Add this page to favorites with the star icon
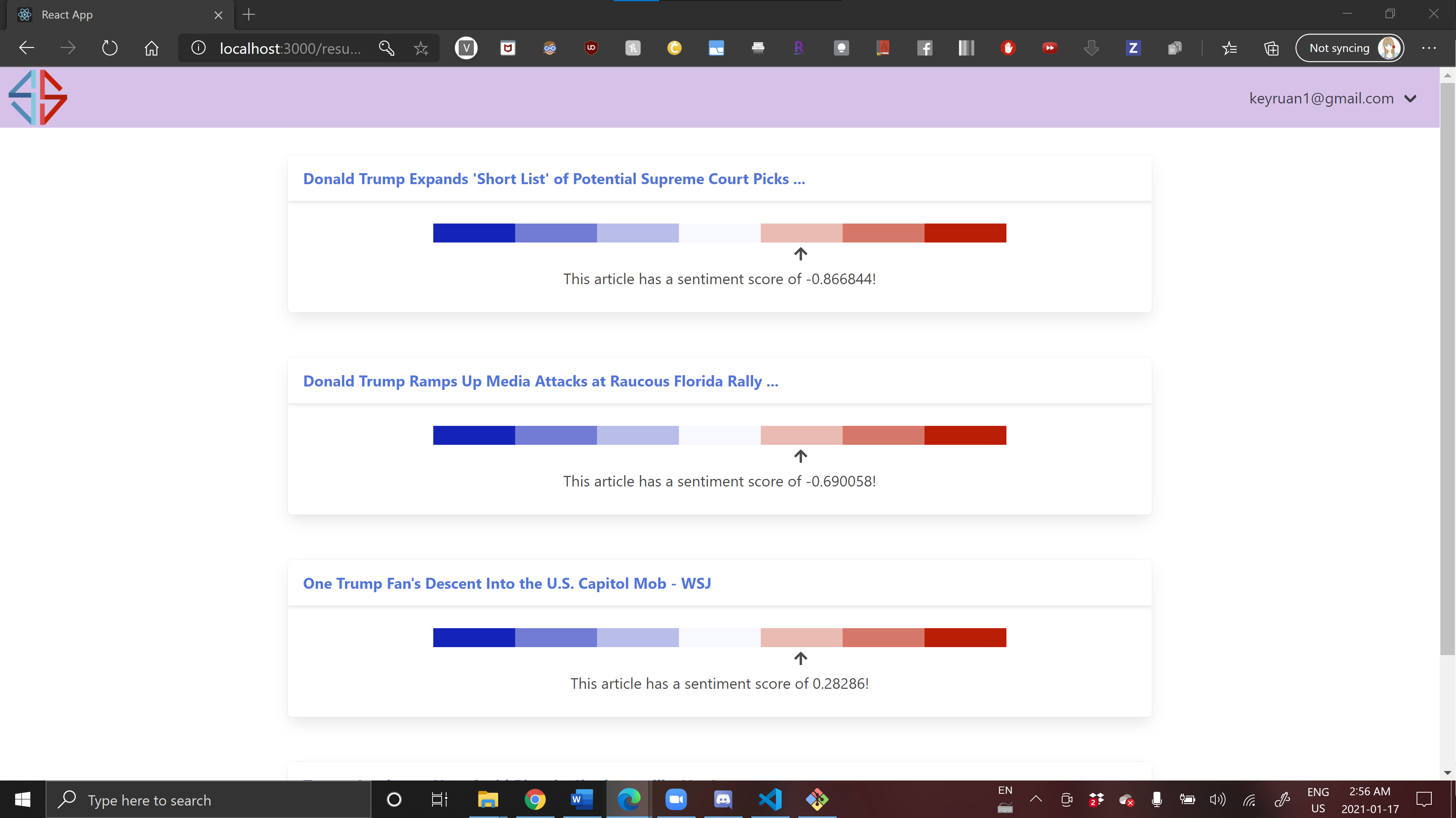 click(421, 48)
